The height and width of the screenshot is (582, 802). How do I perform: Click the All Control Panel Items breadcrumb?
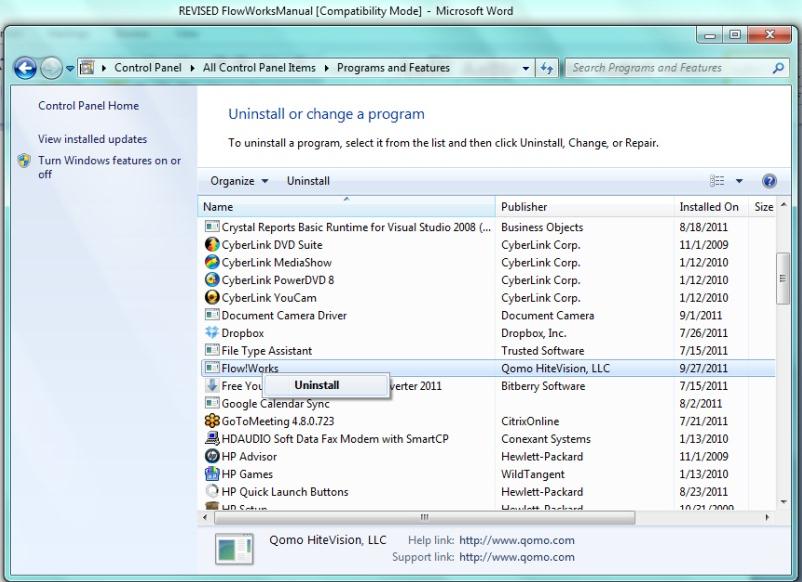point(259,68)
